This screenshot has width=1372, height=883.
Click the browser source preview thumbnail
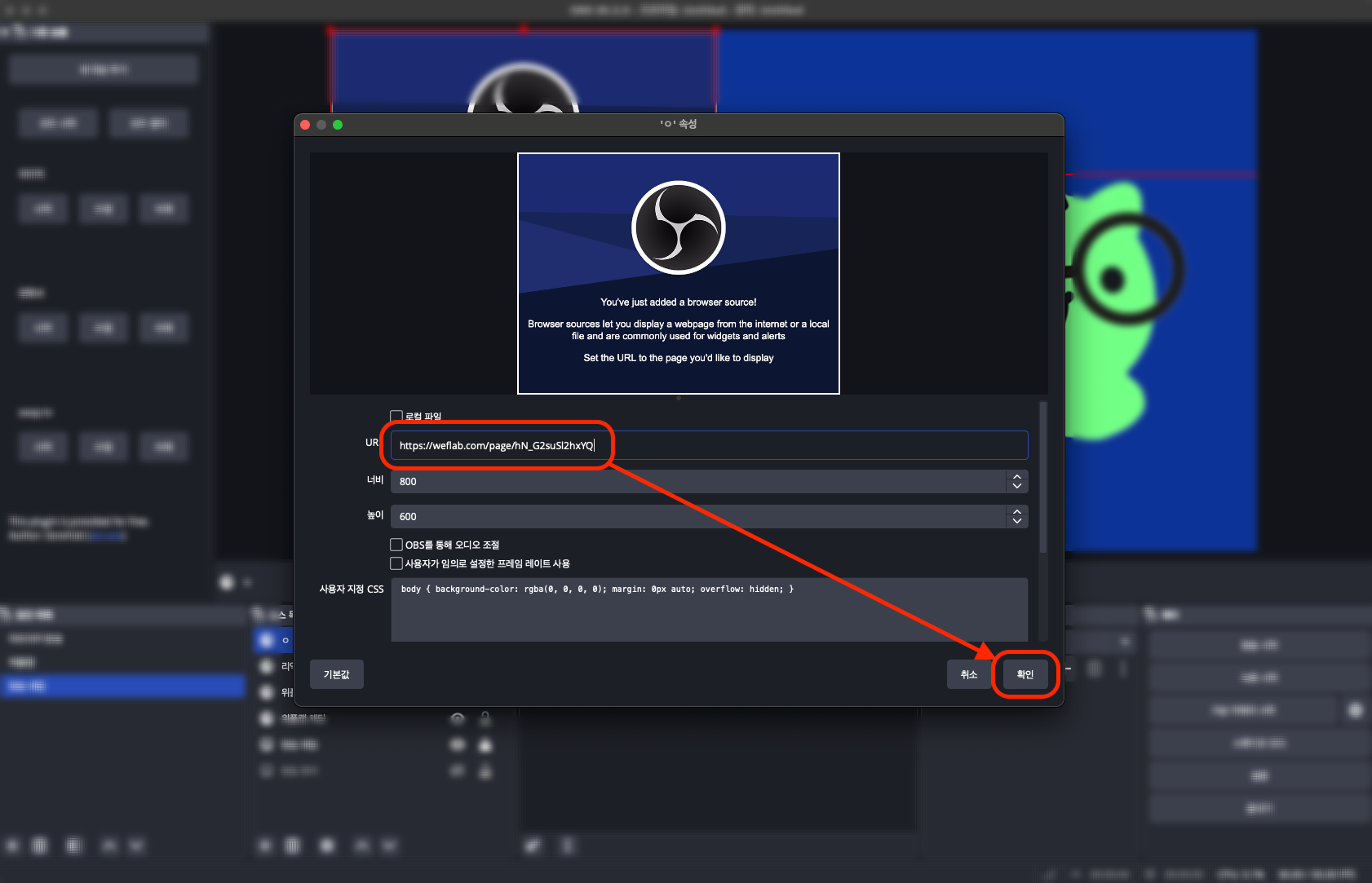click(679, 273)
